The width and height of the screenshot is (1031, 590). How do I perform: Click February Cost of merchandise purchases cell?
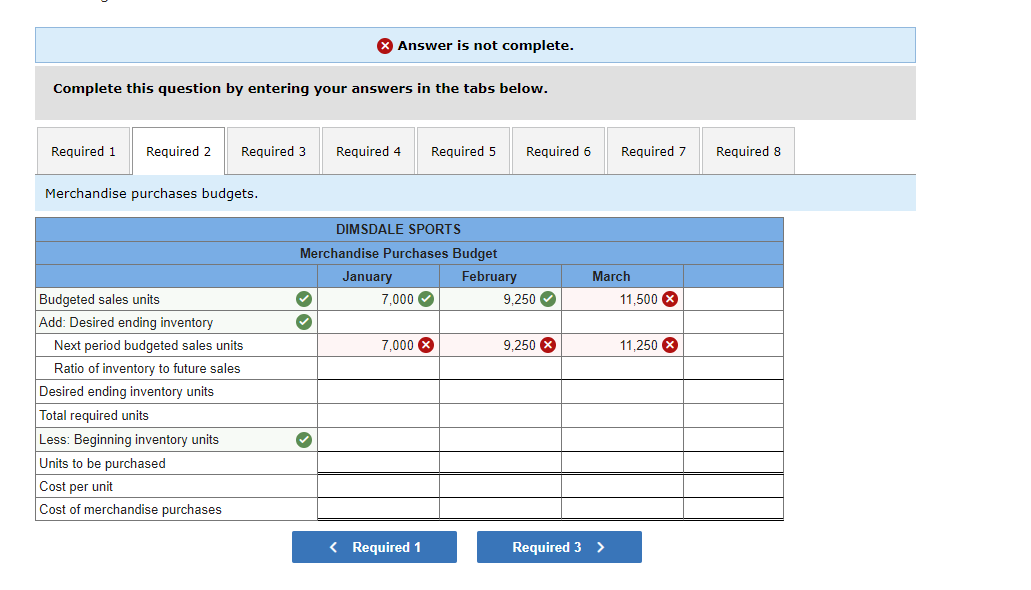[500, 509]
